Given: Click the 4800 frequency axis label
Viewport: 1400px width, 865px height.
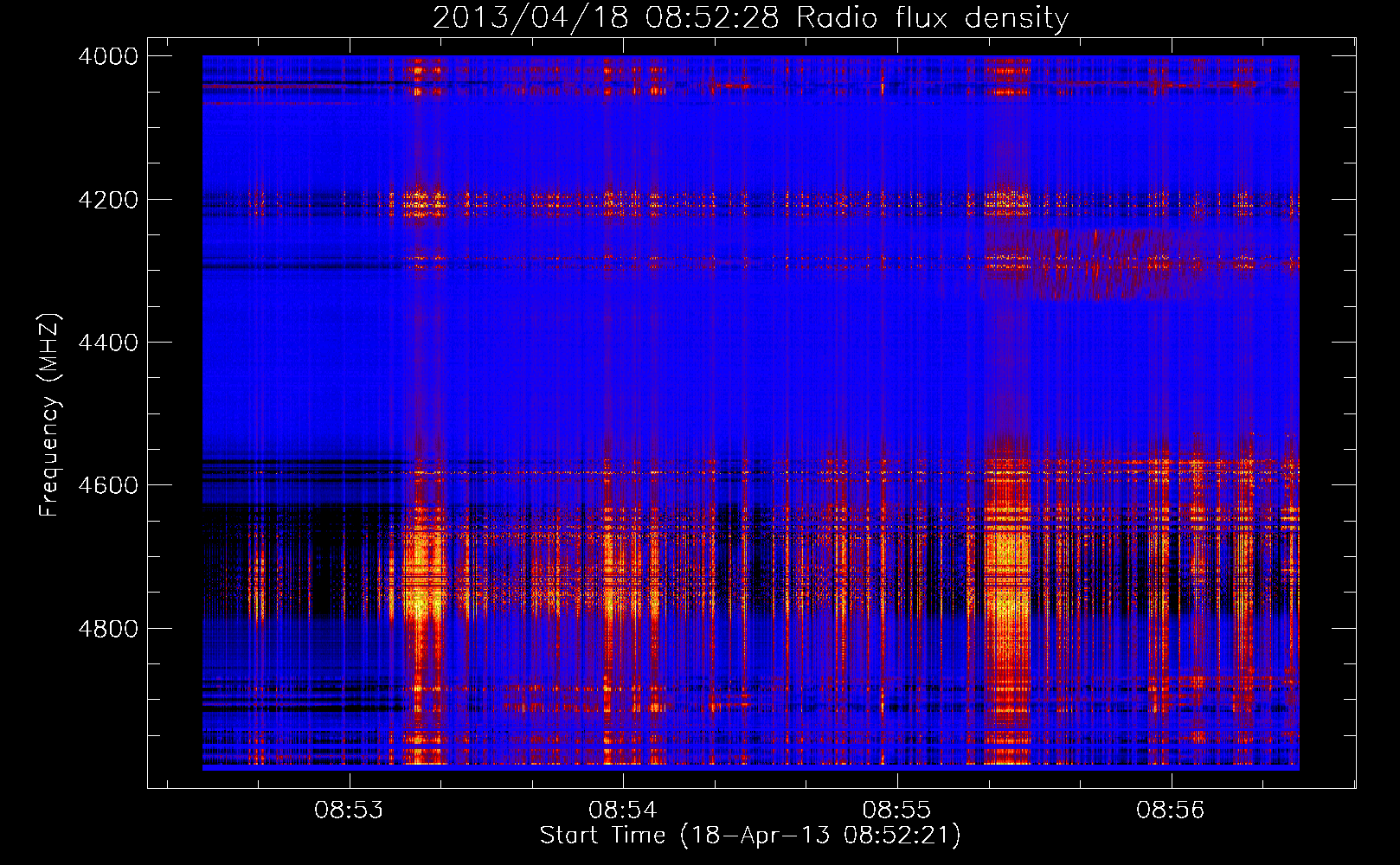Looking at the screenshot, I should (x=108, y=629).
